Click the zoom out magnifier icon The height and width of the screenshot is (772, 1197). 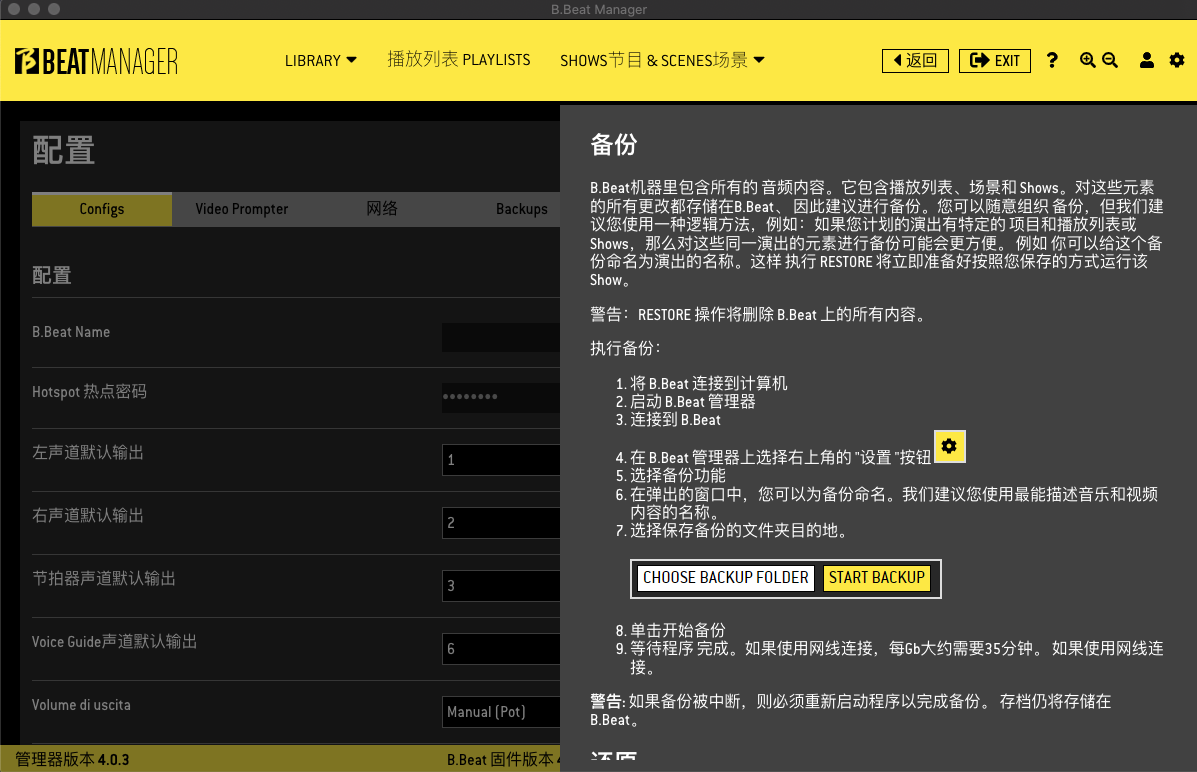(1110, 60)
